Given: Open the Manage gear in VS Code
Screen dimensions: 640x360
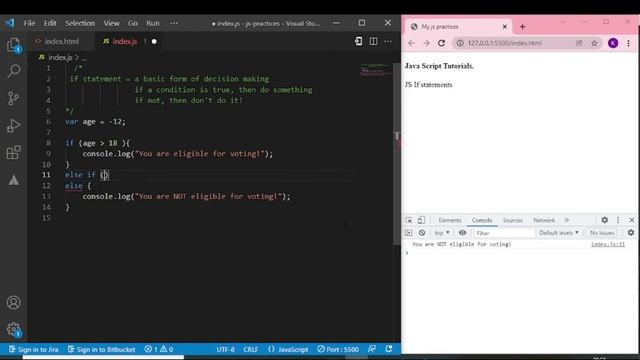Looking at the screenshot, I should pyautogui.click(x=13, y=329).
